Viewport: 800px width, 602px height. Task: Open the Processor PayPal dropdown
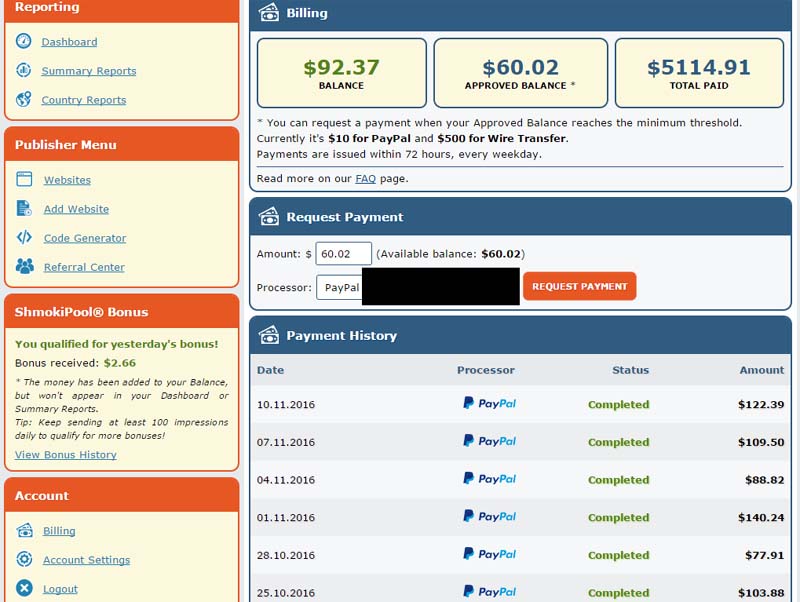pos(339,287)
